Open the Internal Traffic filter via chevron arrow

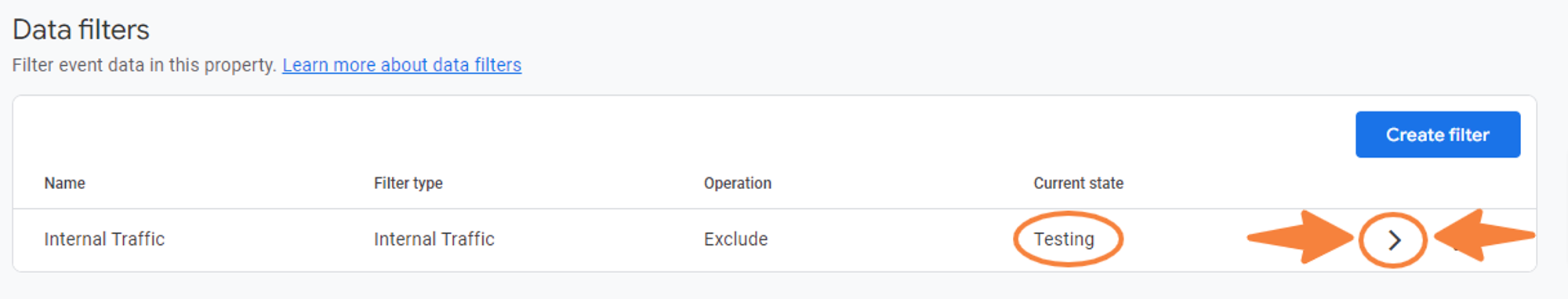[x=1394, y=240]
